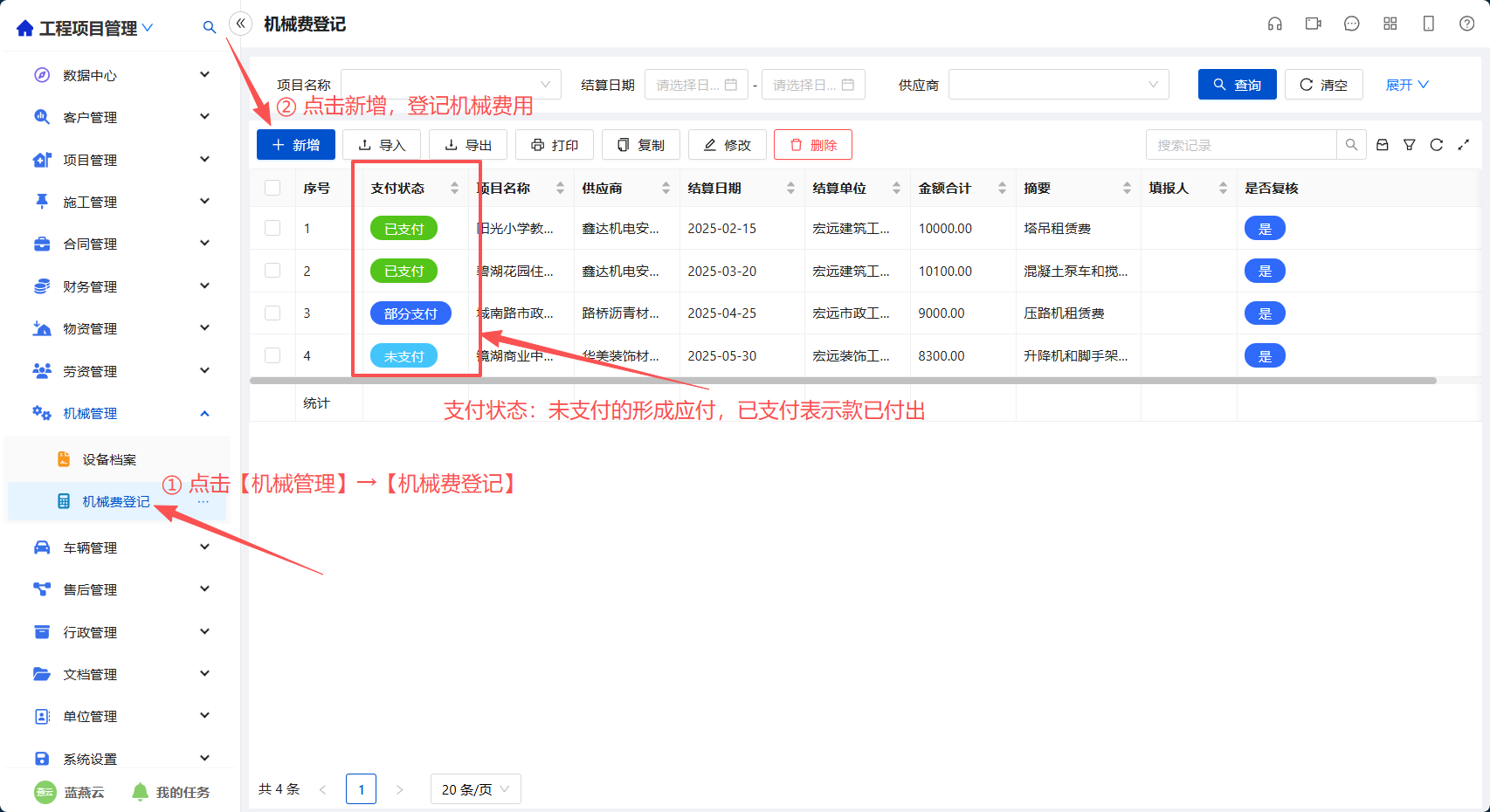
Task: Open the table filter funnel icon
Action: (x=1410, y=145)
